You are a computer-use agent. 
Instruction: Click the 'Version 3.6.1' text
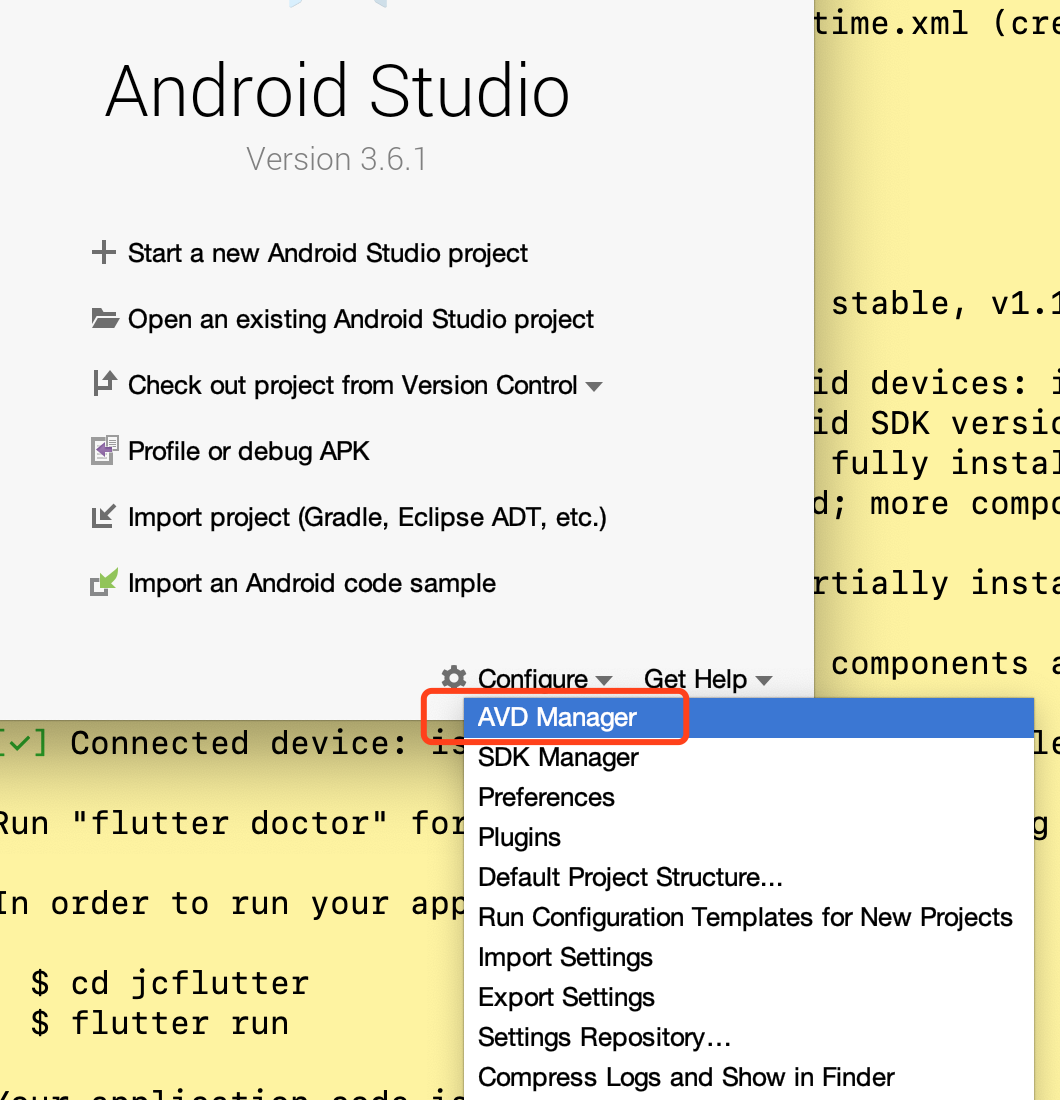336,159
